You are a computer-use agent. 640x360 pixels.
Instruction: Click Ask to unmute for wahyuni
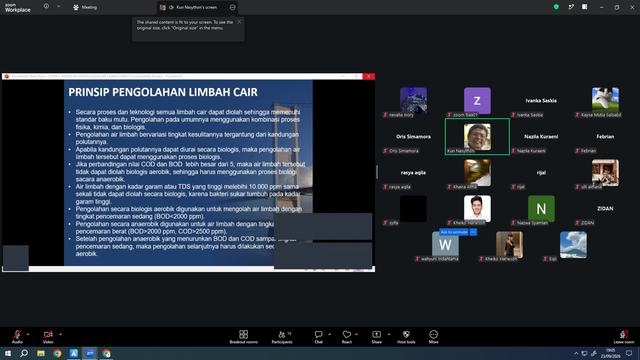[454, 232]
